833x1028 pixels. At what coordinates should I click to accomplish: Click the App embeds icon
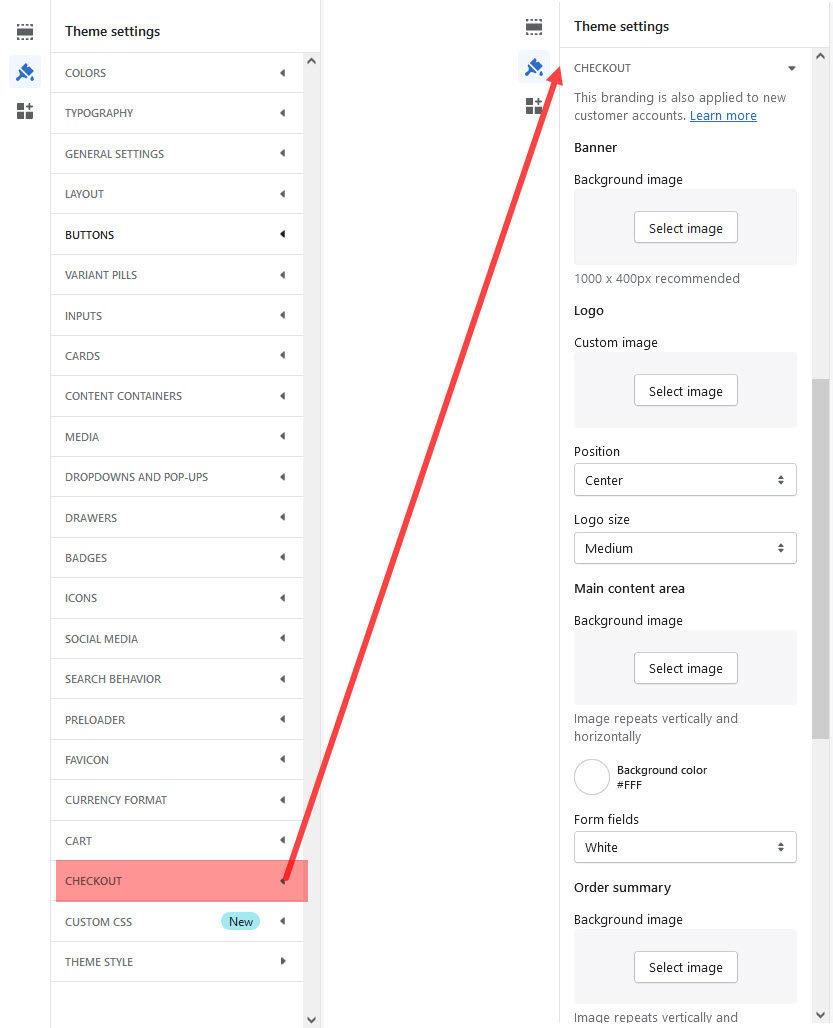click(25, 111)
